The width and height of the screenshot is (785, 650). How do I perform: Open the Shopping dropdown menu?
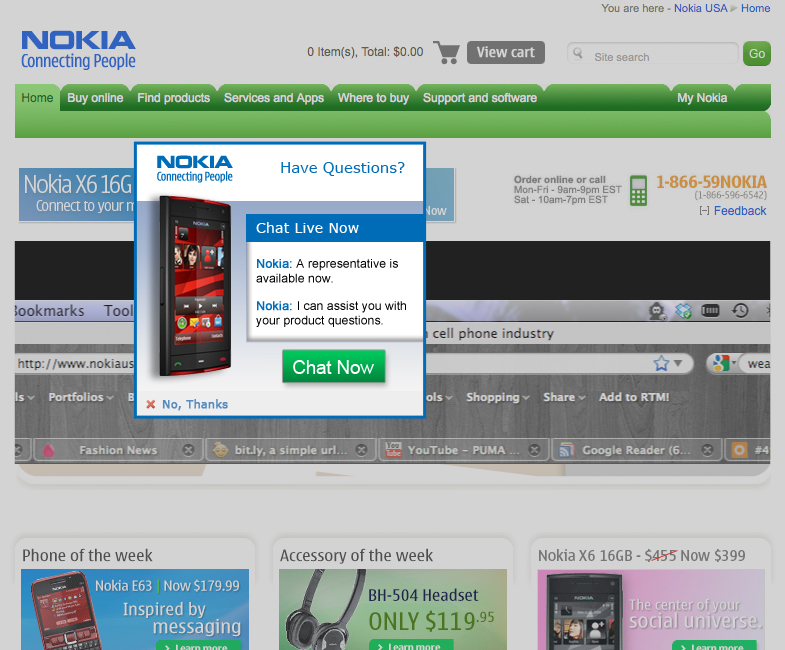pos(498,397)
